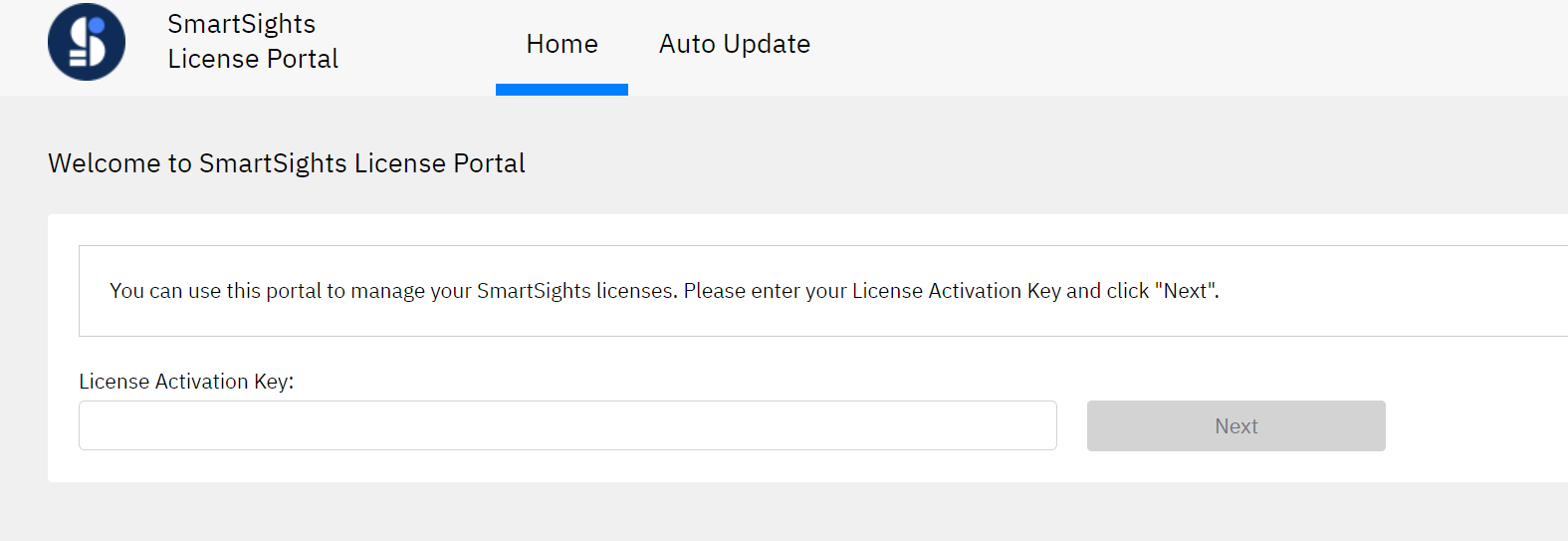Image resolution: width=1568 pixels, height=541 pixels.
Task: Click the "License Portal" text in header
Action: tap(253, 59)
